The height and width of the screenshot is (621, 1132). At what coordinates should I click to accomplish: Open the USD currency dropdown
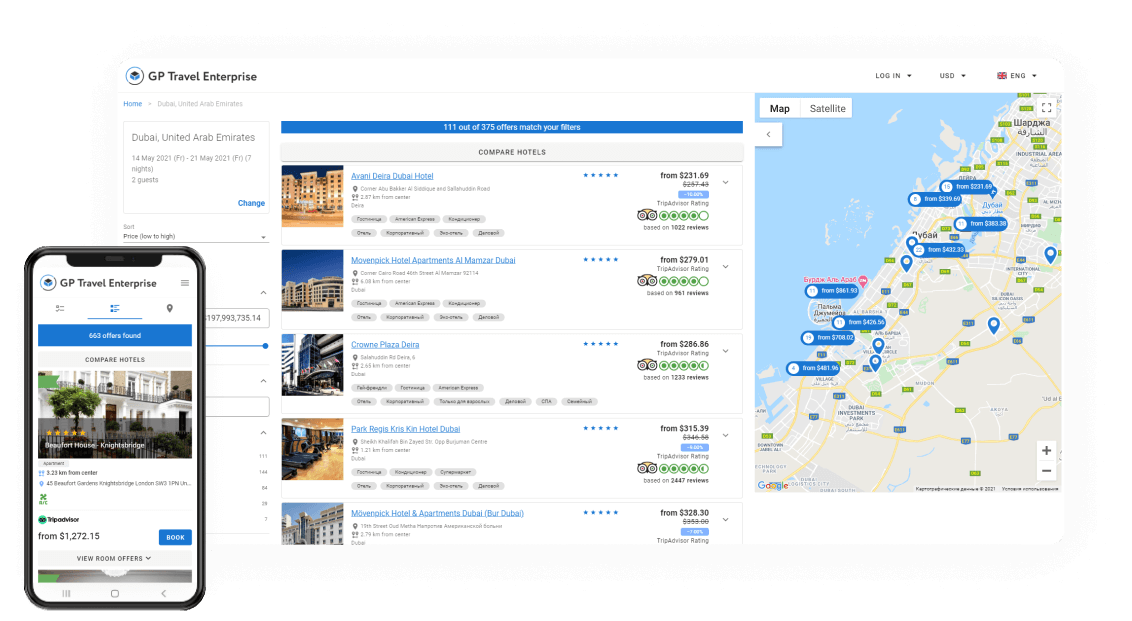click(x=952, y=76)
